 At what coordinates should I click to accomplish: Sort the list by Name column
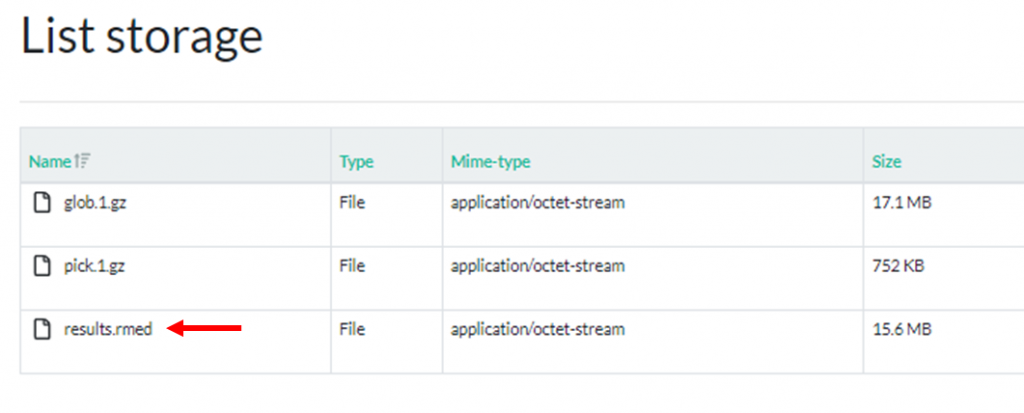50,161
